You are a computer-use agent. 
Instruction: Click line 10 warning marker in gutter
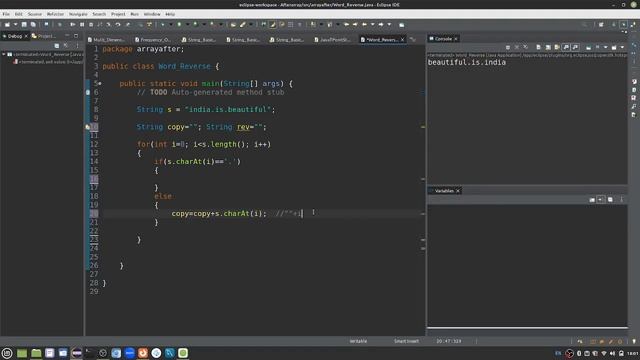(x=87, y=127)
